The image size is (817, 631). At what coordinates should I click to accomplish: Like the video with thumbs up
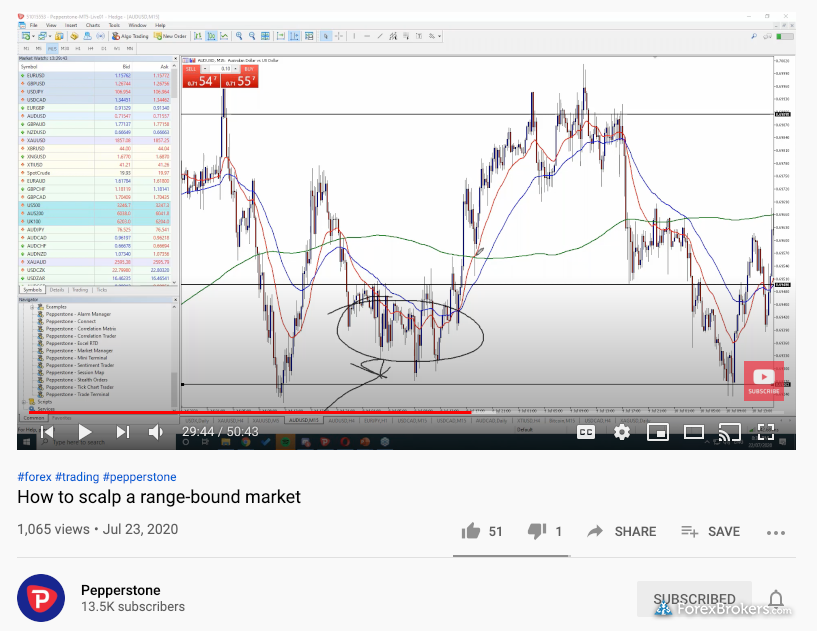471,531
